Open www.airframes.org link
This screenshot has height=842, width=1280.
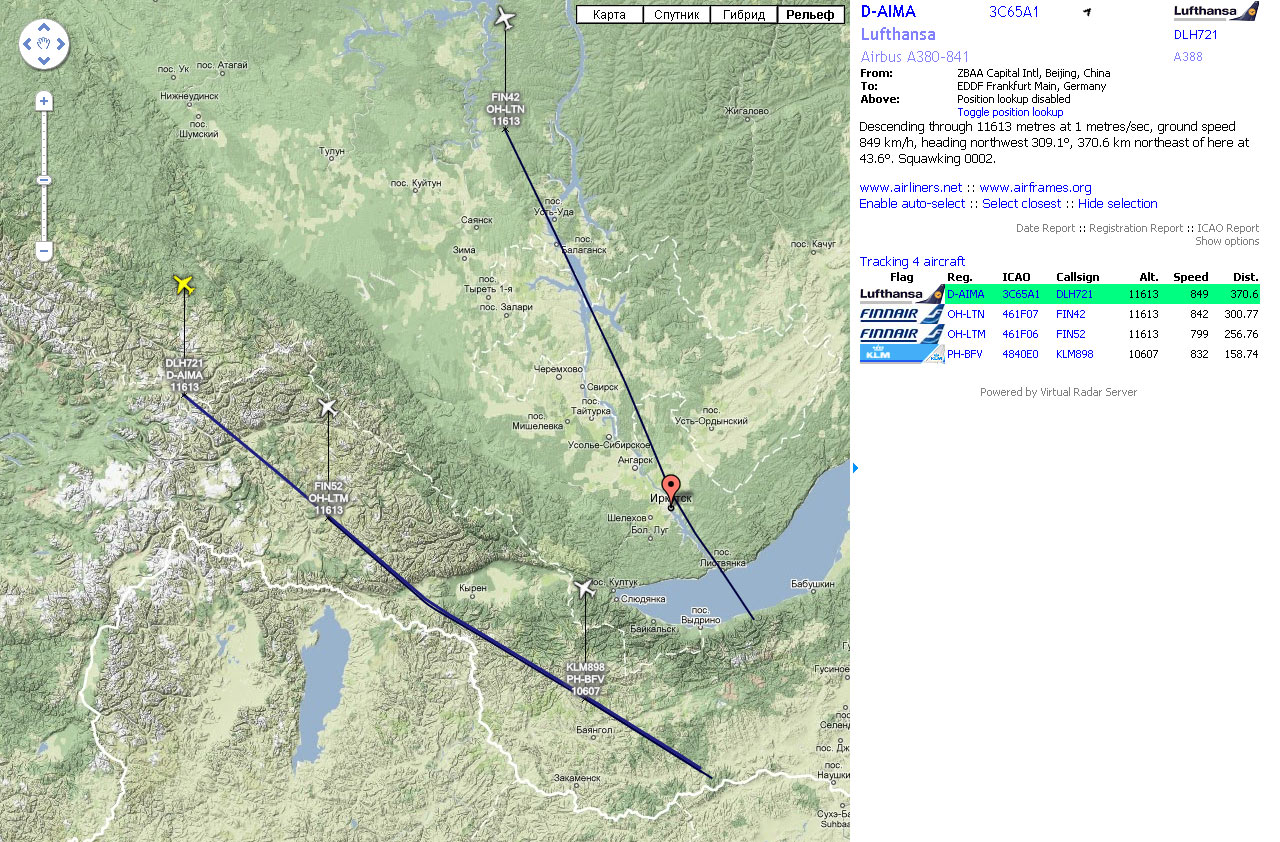(x=1035, y=187)
